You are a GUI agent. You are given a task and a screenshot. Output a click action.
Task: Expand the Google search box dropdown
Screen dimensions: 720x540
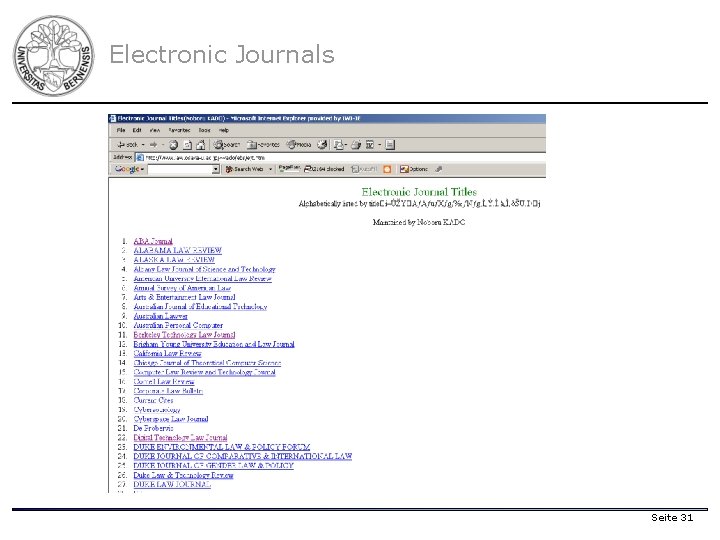(215, 169)
